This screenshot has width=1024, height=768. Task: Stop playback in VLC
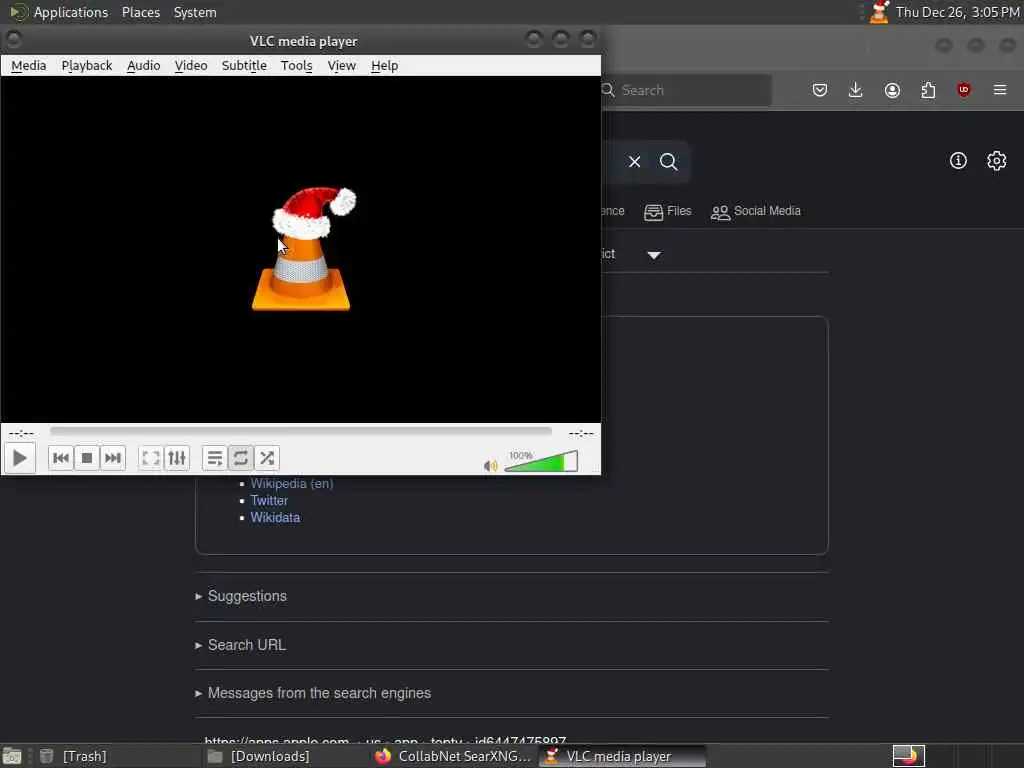coord(86,458)
